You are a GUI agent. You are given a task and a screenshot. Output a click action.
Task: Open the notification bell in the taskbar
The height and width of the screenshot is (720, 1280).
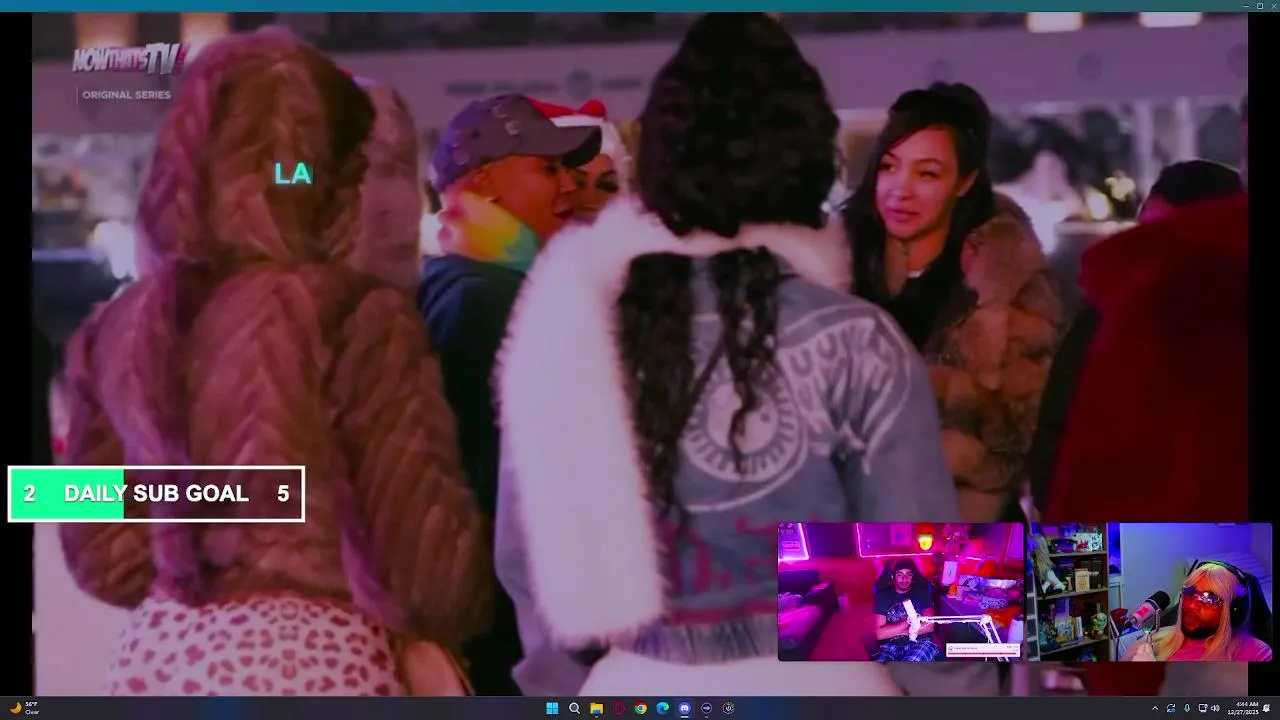1267,708
